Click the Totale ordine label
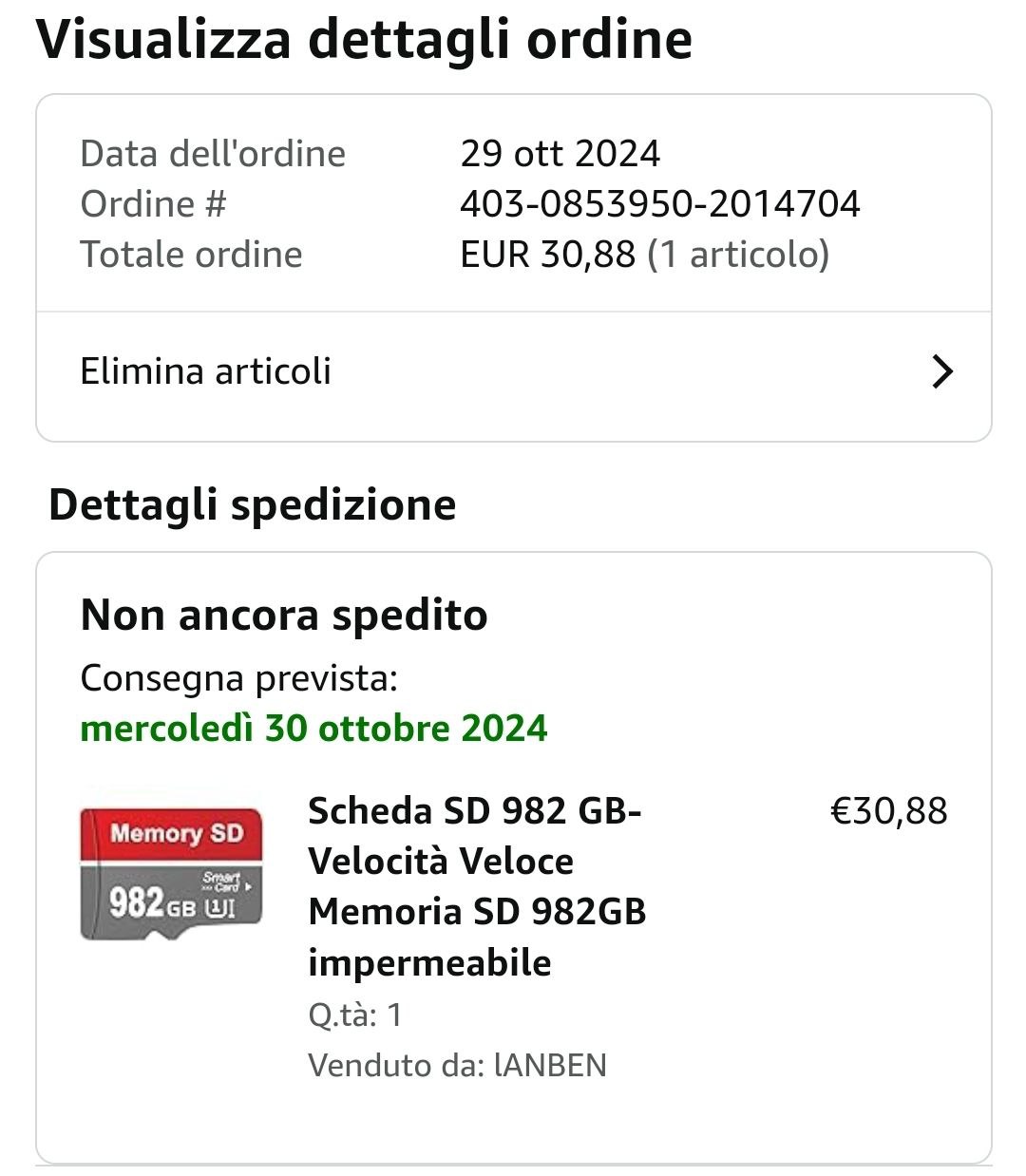 (x=191, y=254)
